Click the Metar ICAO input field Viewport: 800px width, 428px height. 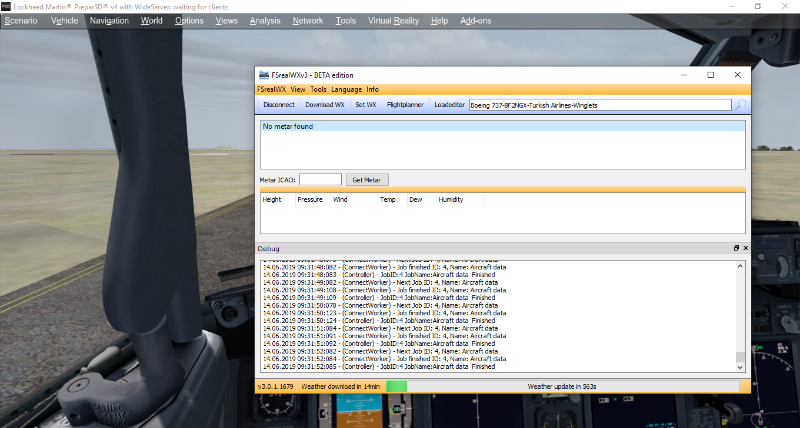[x=320, y=180]
